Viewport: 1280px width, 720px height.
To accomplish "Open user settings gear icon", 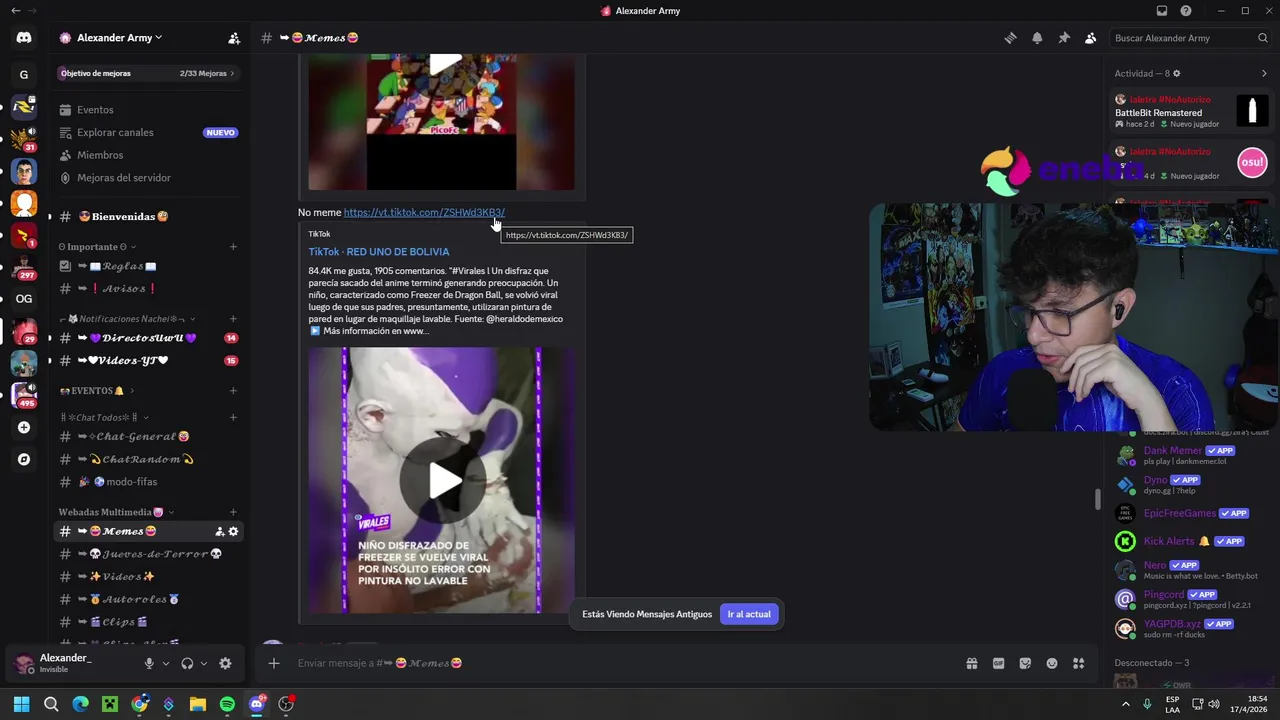I will pyautogui.click(x=225, y=663).
